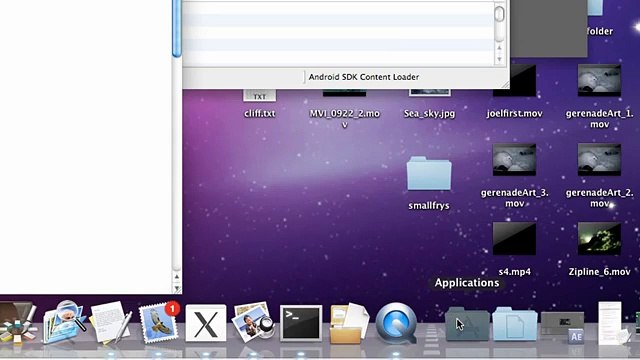Select the cliff.txt file icon

pyautogui.click(x=260, y=96)
